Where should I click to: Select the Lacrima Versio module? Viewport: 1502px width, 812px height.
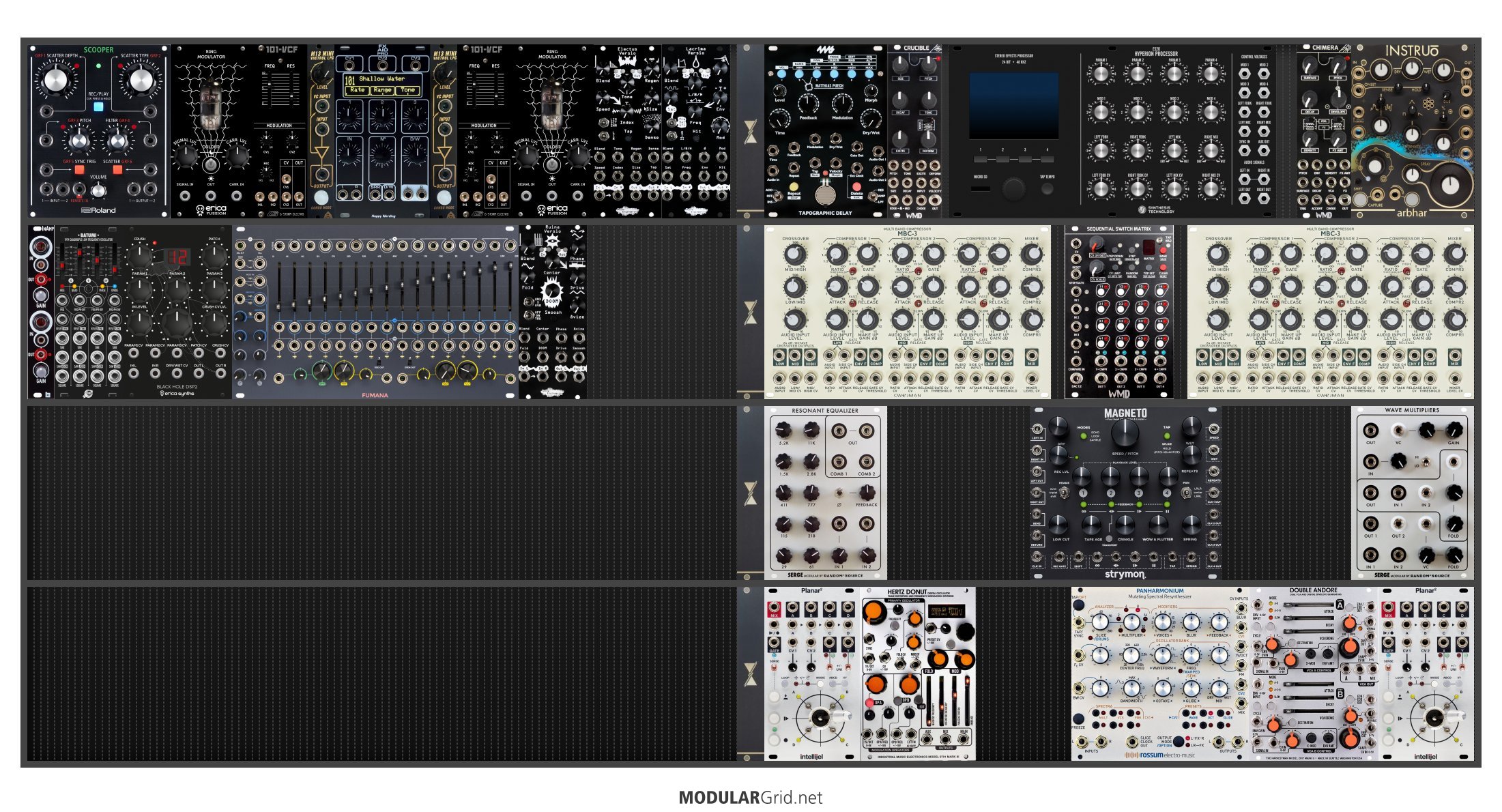pyautogui.click(x=696, y=132)
